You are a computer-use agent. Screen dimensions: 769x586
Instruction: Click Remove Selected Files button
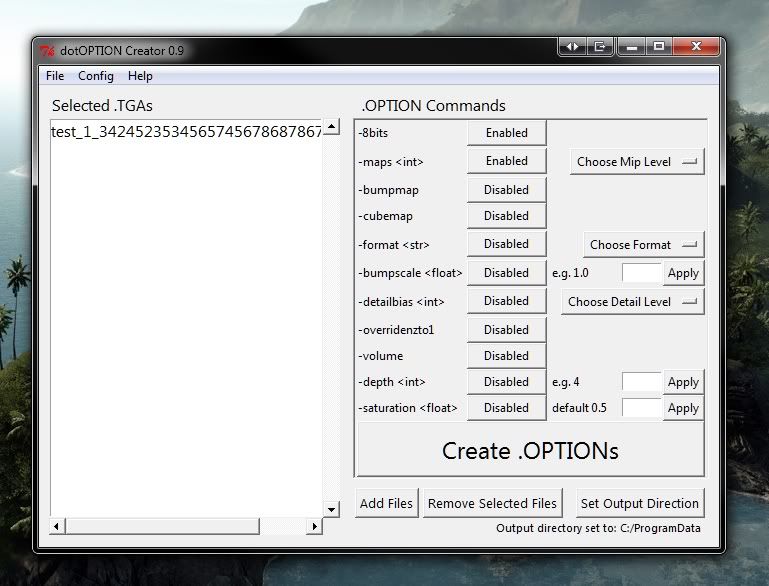click(x=492, y=503)
